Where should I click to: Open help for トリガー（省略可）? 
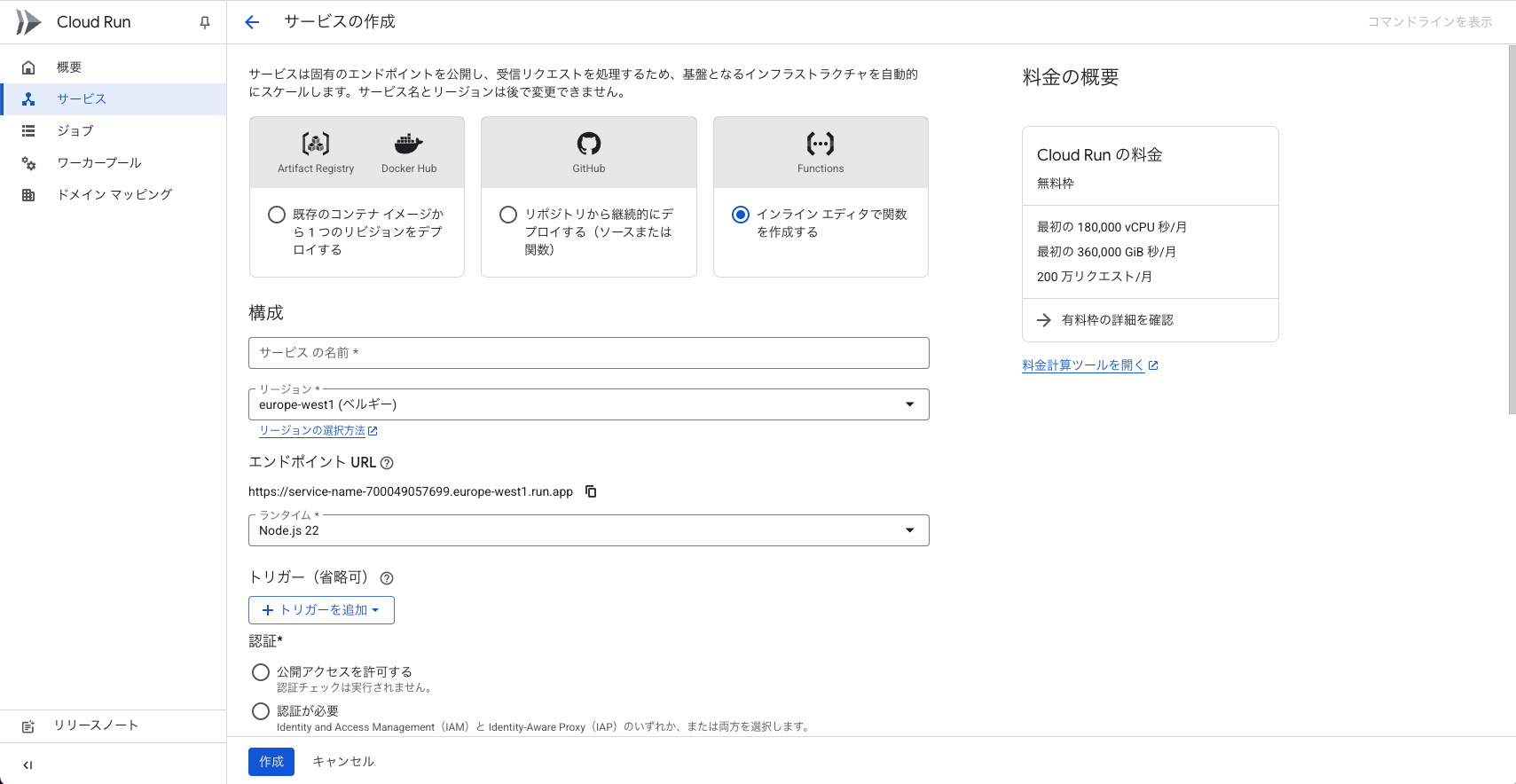pyautogui.click(x=387, y=578)
